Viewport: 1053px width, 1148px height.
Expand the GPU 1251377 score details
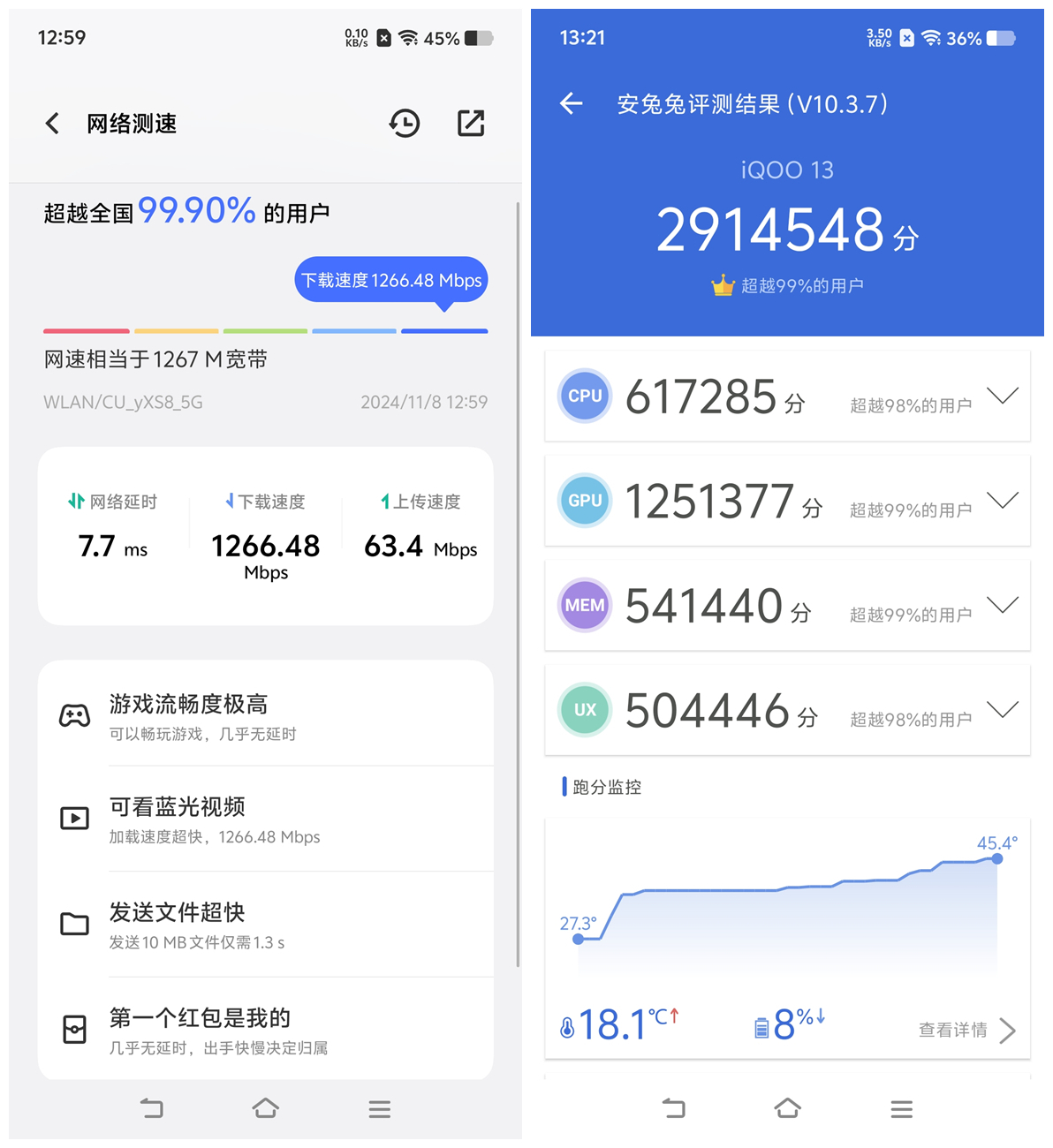[x=1003, y=501]
